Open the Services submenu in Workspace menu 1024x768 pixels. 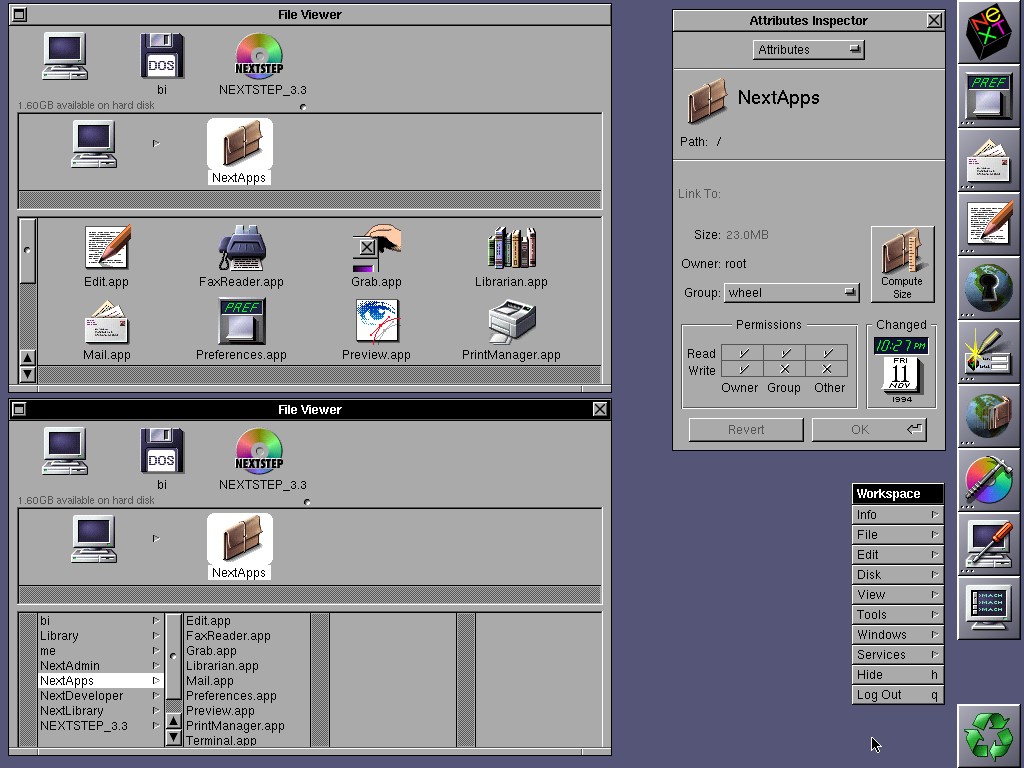[897, 654]
